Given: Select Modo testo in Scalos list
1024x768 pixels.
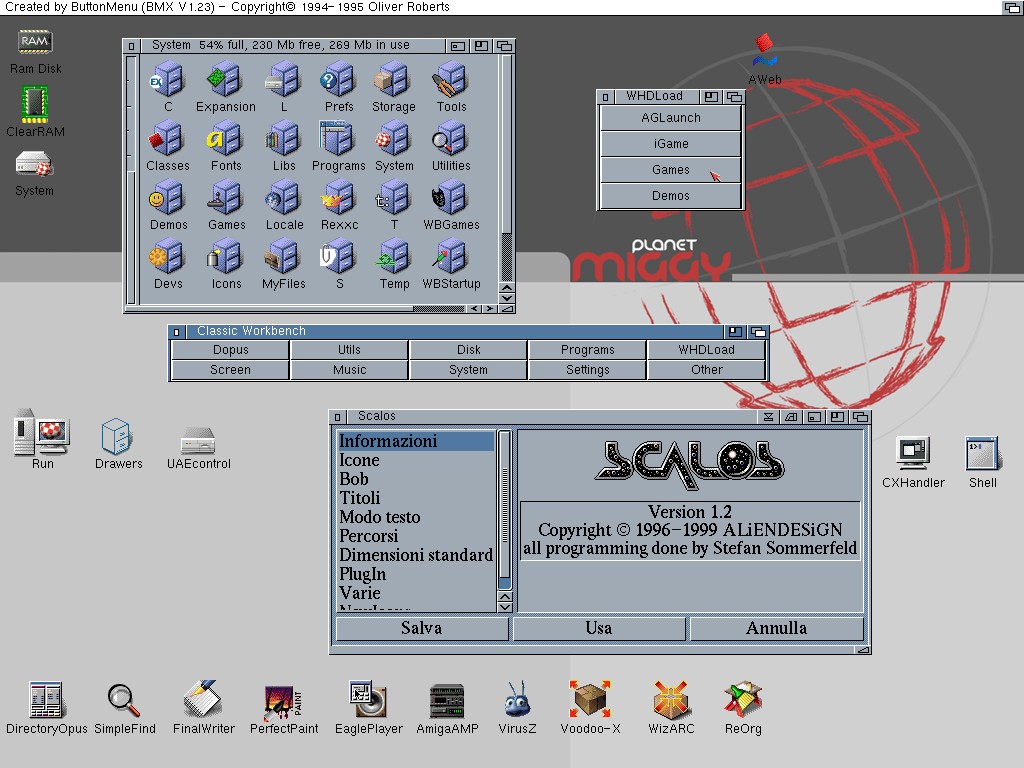Looking at the screenshot, I should pos(416,517).
